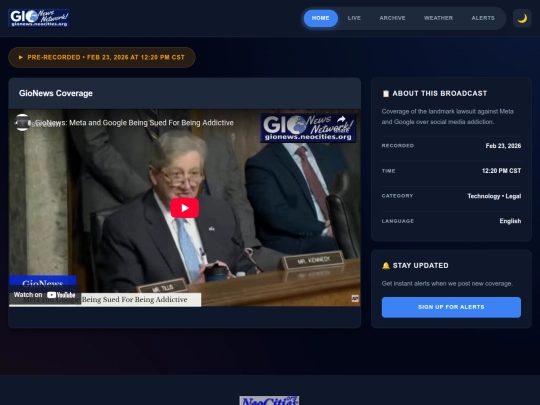Image resolution: width=540 pixels, height=405 pixels.
Task: Click the 'About This Broadcast' heading
Action: pos(440,94)
